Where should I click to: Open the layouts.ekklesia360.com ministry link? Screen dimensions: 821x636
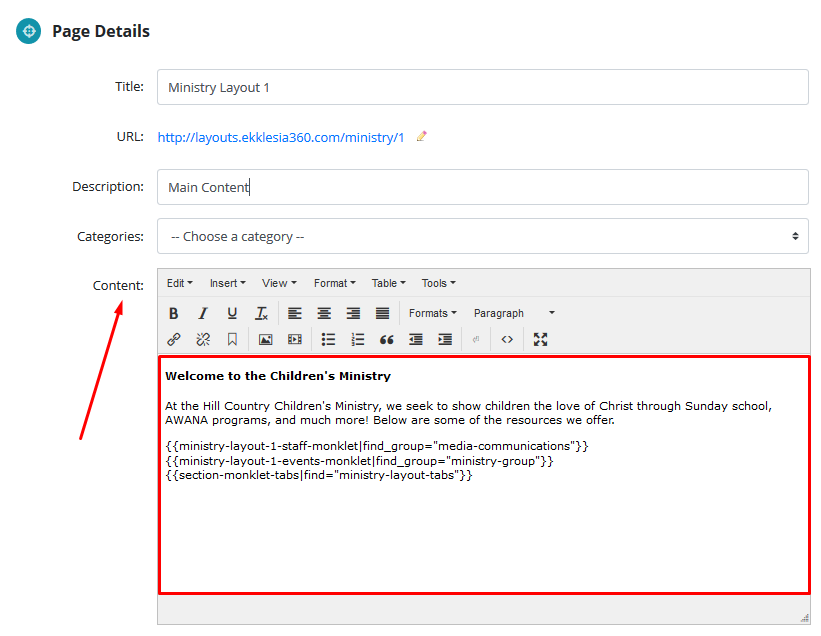[281, 137]
